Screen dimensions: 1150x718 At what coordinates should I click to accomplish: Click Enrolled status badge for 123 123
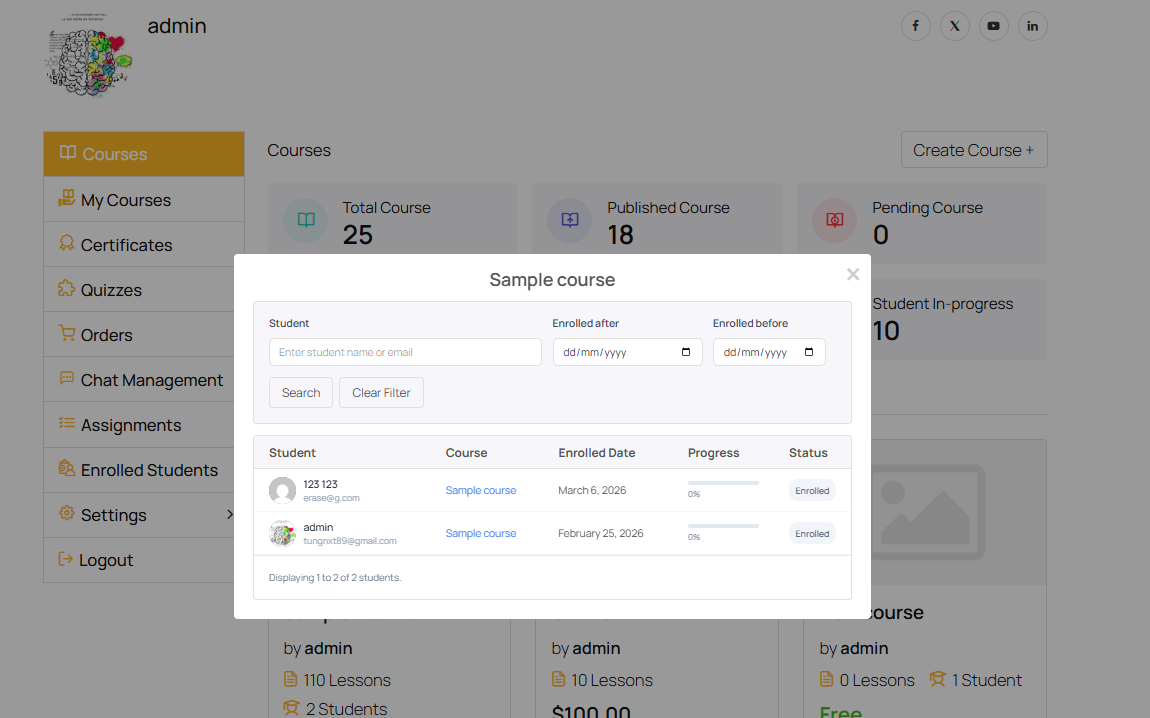click(812, 490)
